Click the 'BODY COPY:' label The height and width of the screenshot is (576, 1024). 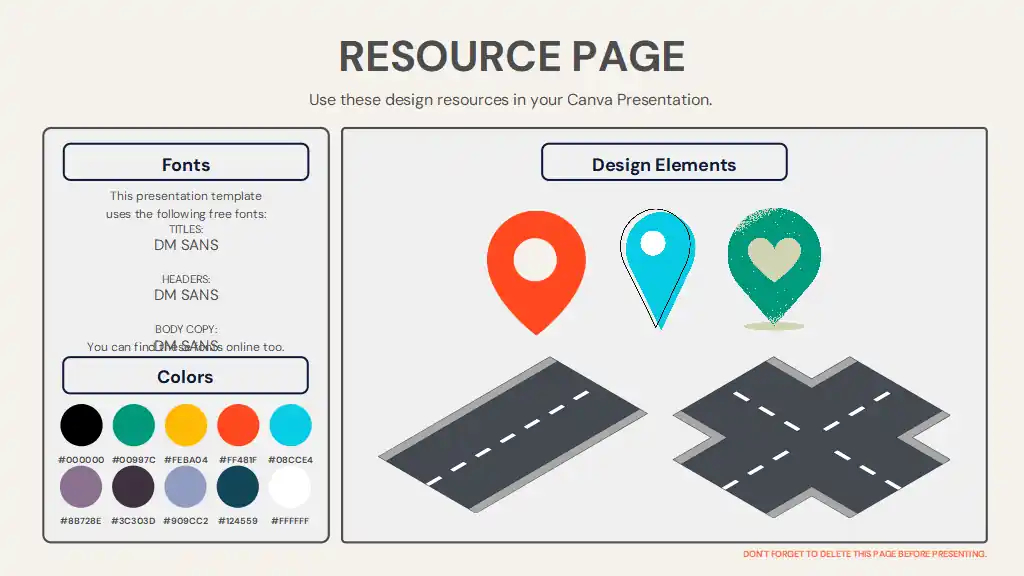186,329
